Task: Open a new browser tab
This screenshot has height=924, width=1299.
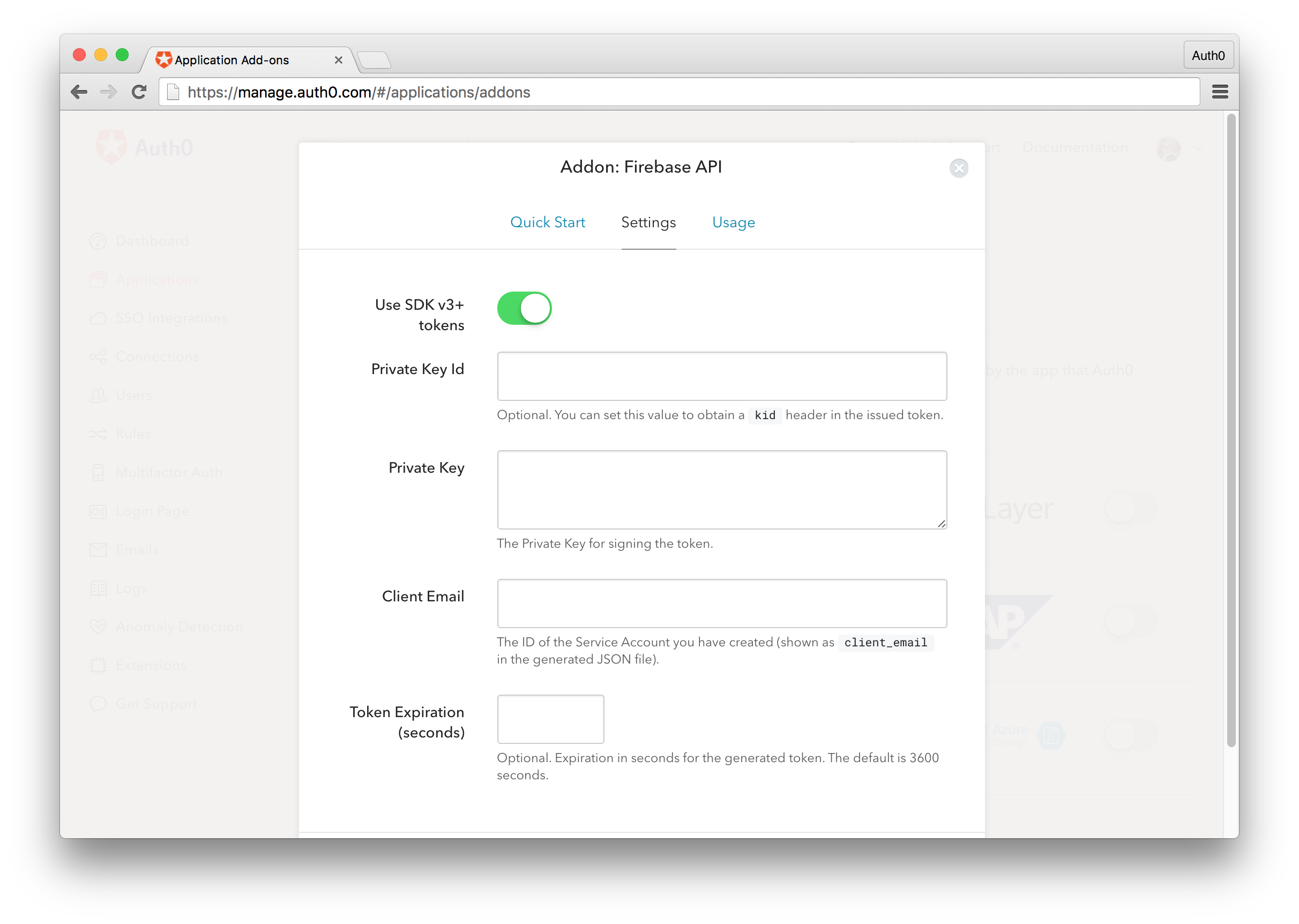Action: (x=374, y=59)
